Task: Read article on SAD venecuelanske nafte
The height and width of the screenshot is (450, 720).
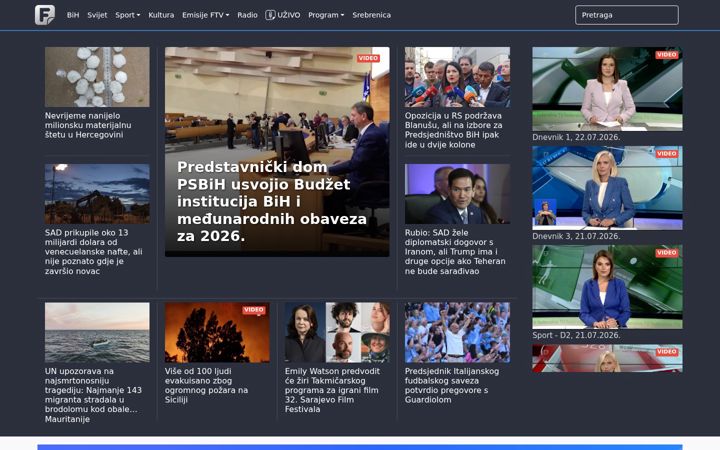Action: [x=94, y=252]
